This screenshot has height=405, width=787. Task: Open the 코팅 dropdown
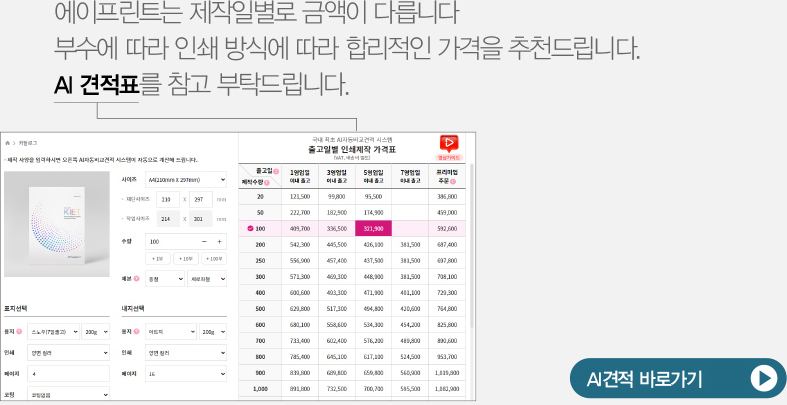tap(68, 395)
